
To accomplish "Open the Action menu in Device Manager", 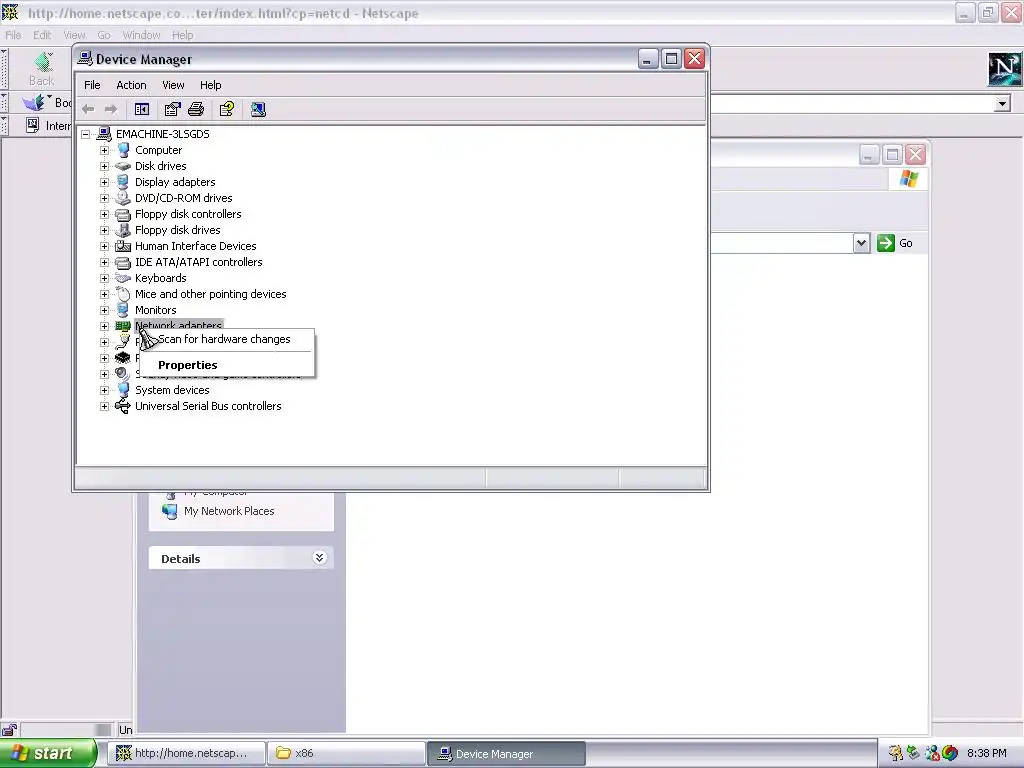I will point(131,85).
